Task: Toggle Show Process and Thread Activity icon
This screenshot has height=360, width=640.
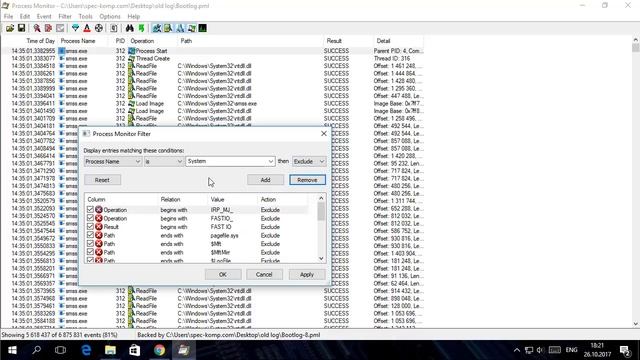Action: [x=191, y=28]
